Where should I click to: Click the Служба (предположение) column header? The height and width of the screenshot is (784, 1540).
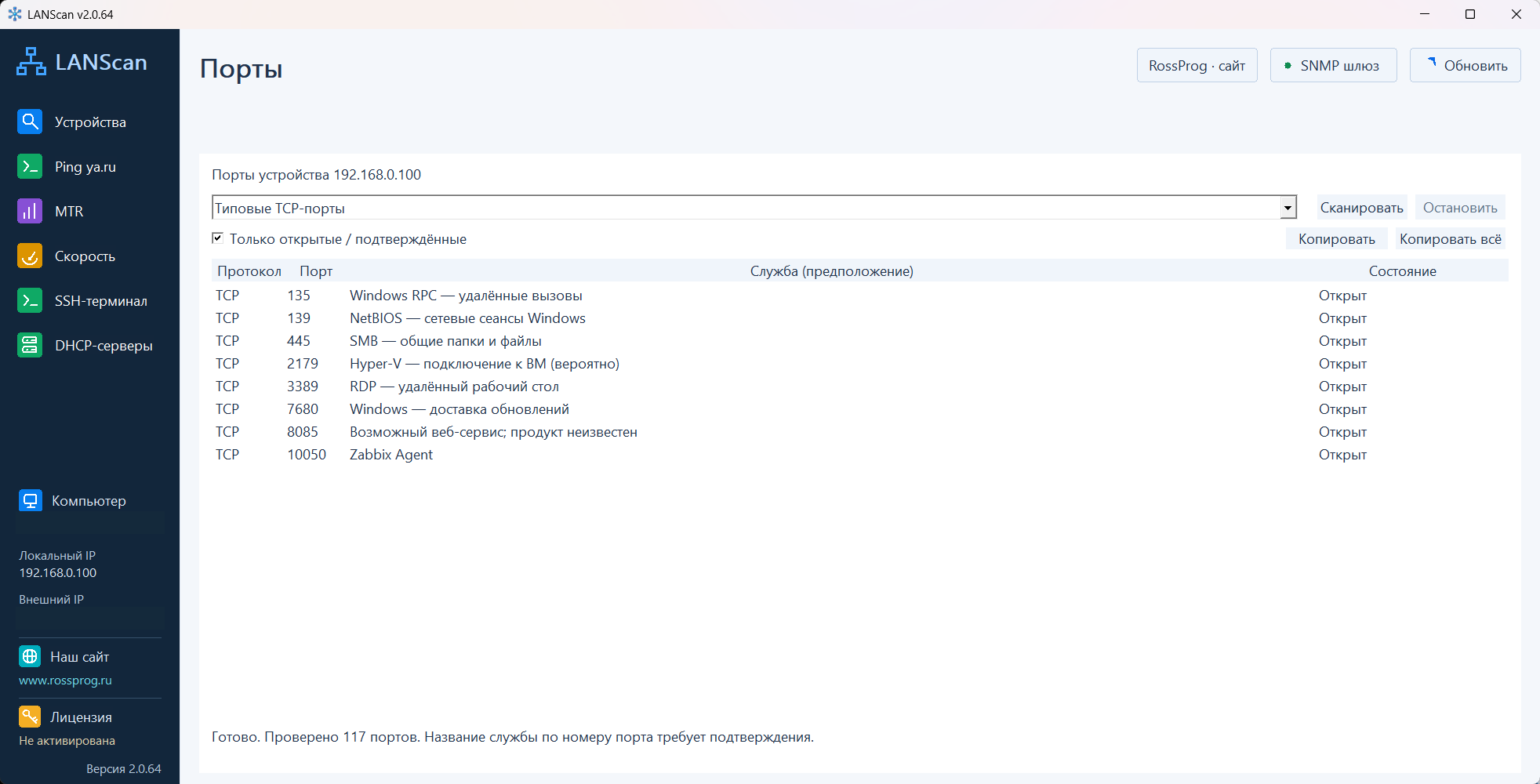pos(832,271)
